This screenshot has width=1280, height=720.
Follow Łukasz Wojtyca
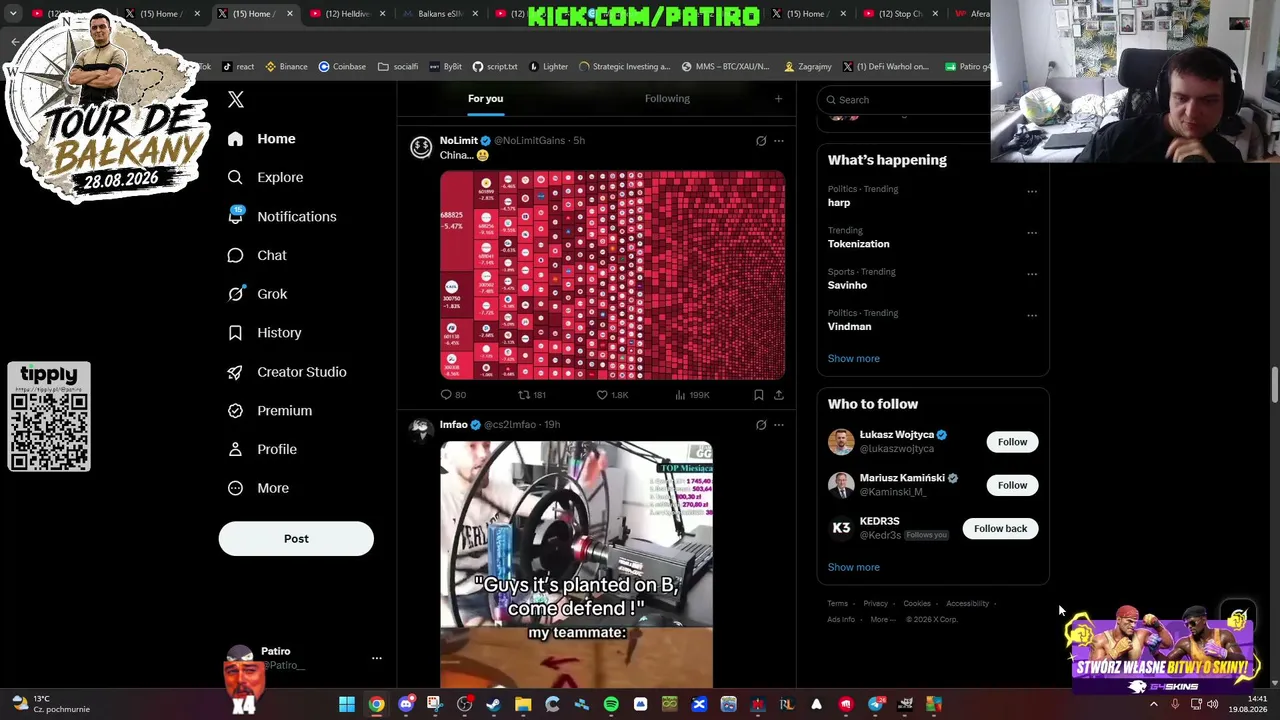click(x=1012, y=442)
